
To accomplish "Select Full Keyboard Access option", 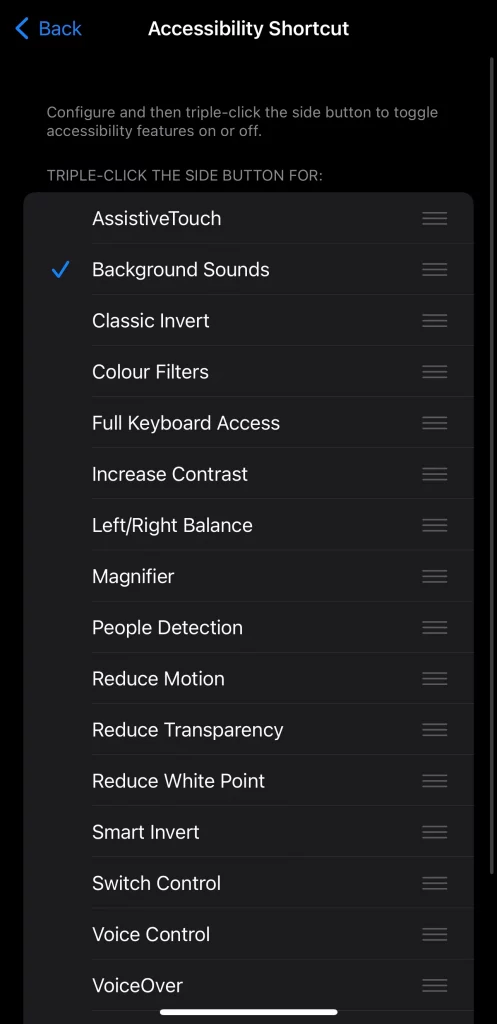I will click(x=248, y=423).
